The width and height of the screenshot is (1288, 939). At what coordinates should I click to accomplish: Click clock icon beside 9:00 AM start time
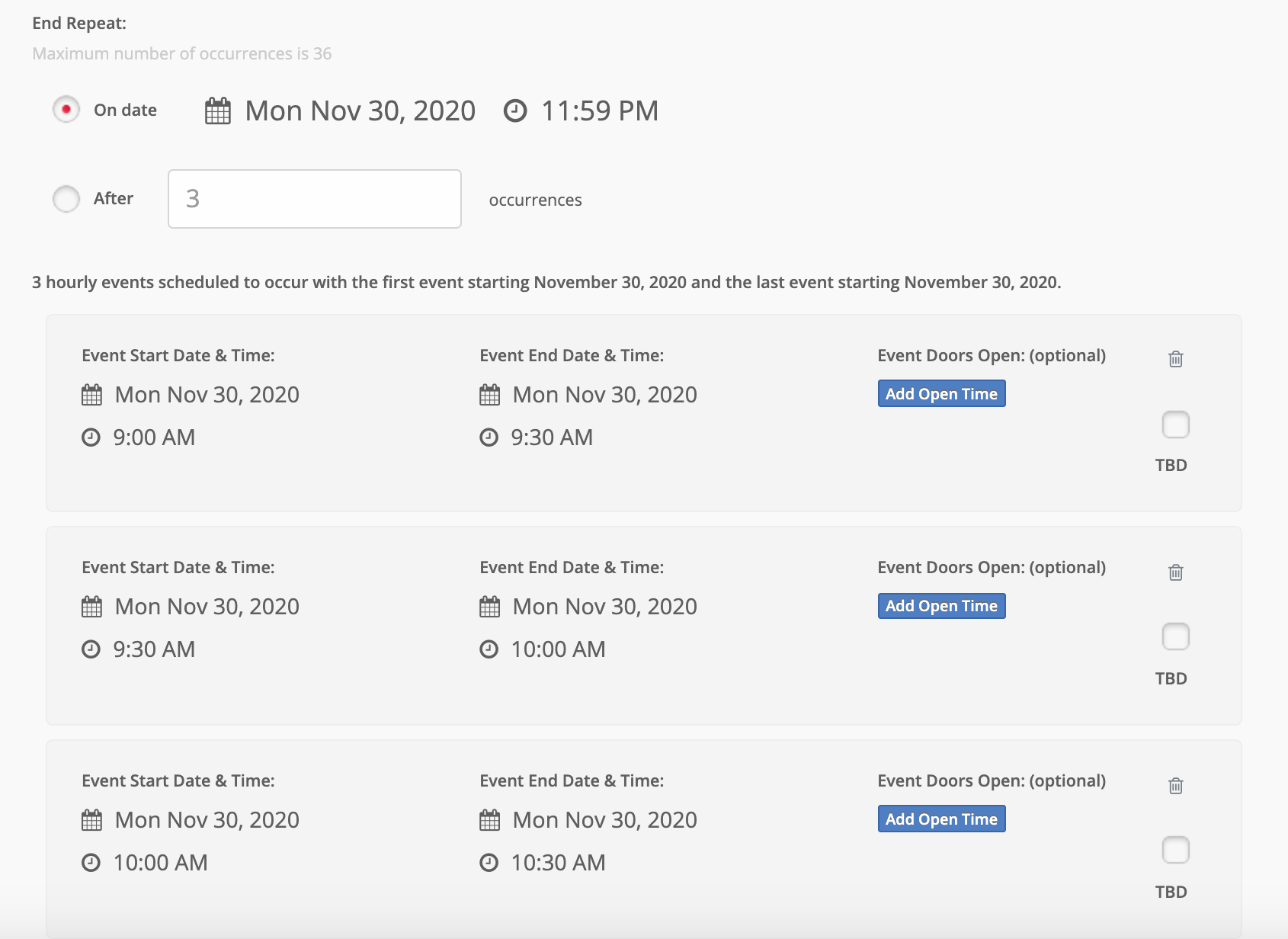[91, 437]
